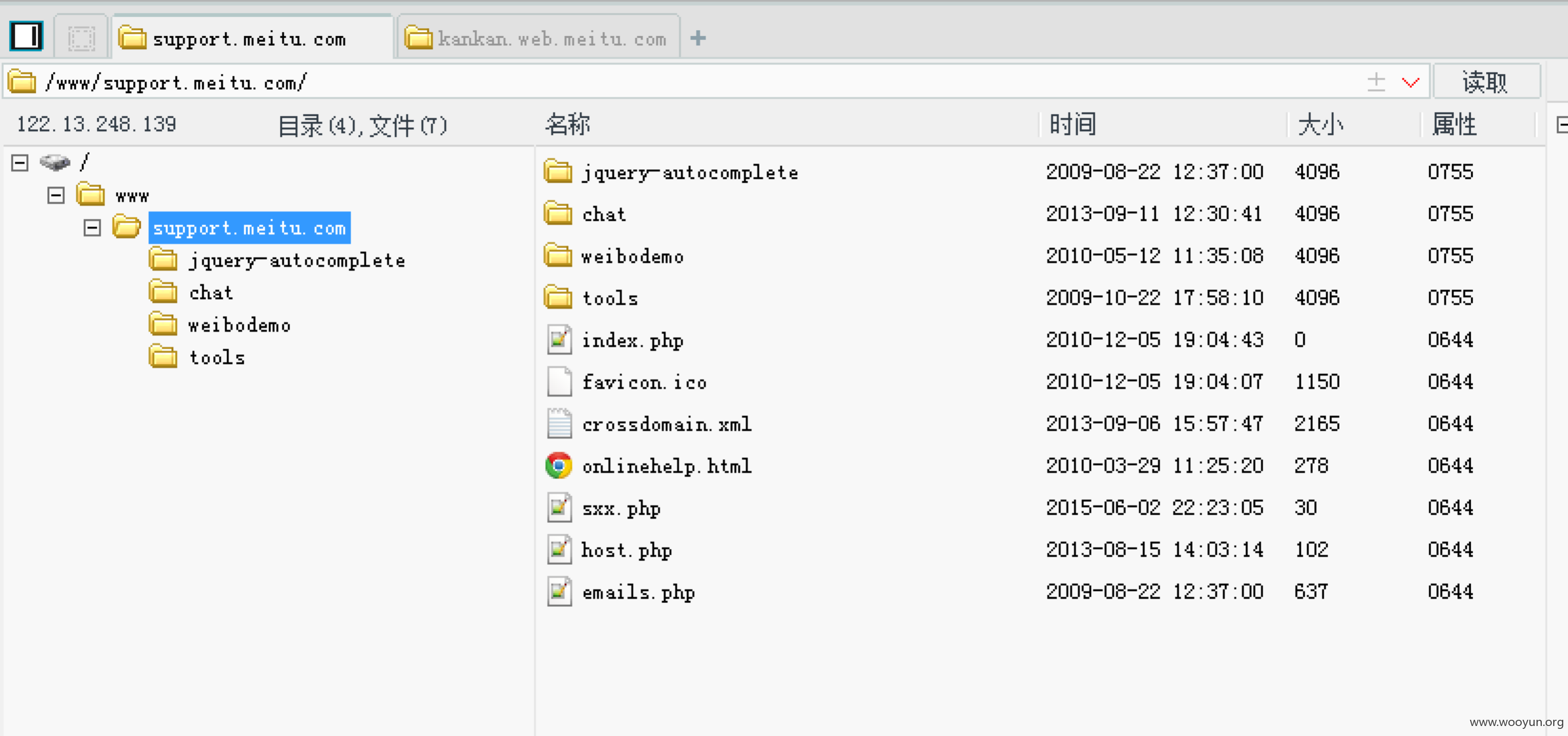Viewport: 1568px width, 736px height.
Task: Click onlinehelp.html Chrome icon
Action: click(558, 465)
